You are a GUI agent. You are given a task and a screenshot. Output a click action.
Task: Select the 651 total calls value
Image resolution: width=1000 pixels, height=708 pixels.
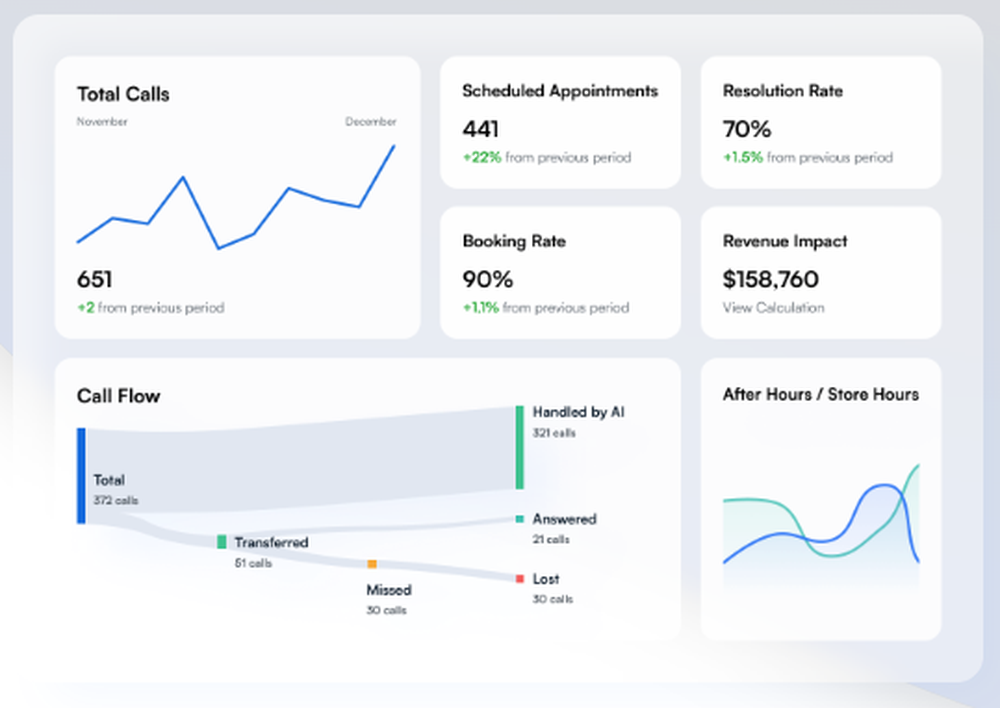94,279
